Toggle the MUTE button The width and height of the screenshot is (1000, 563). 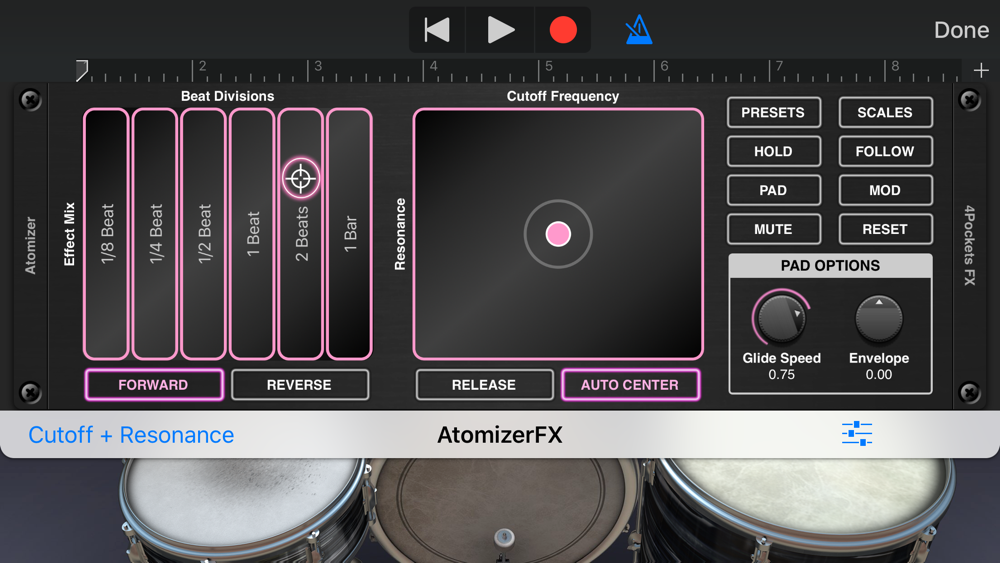[x=774, y=230]
